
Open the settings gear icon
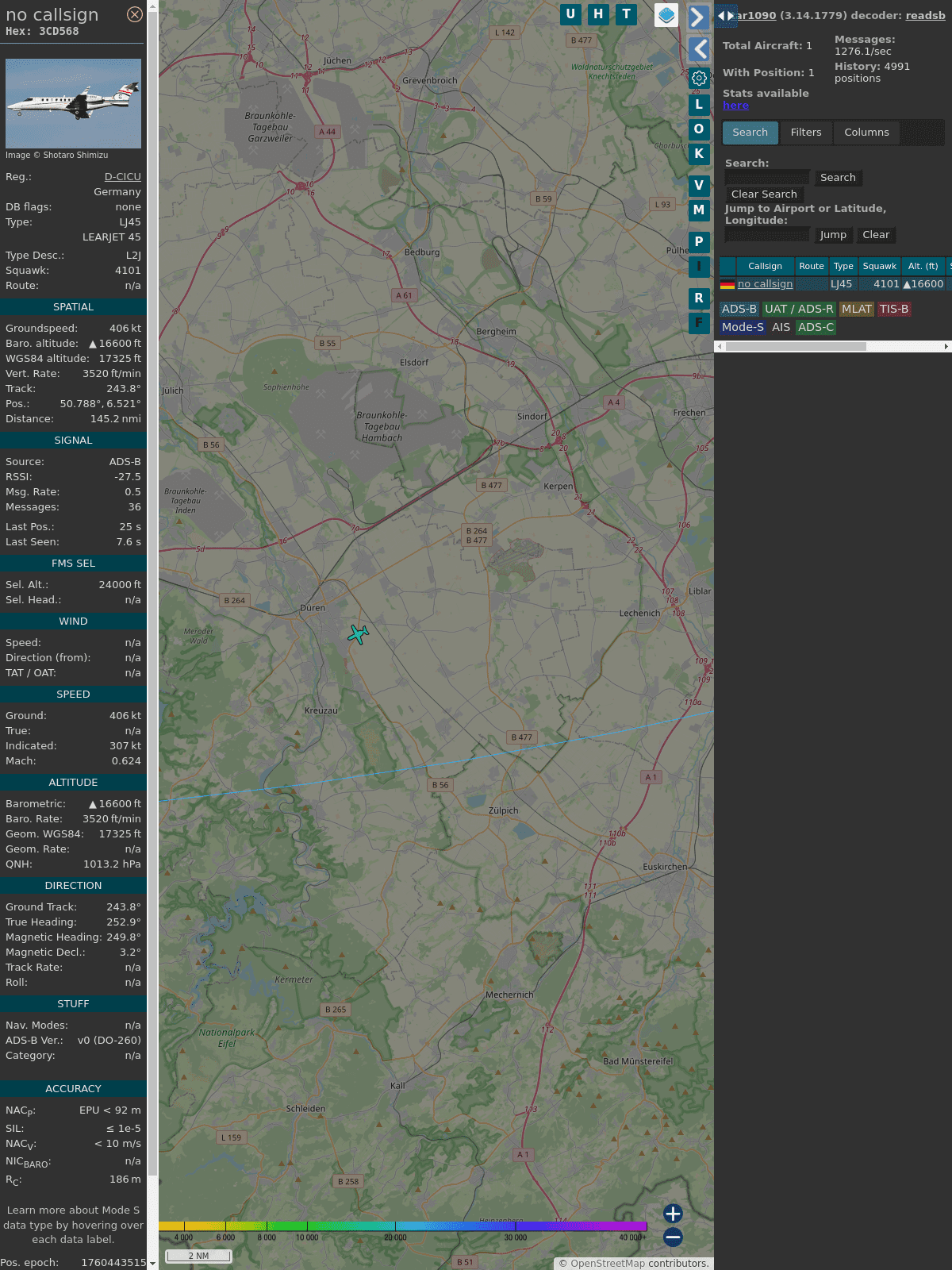[699, 78]
